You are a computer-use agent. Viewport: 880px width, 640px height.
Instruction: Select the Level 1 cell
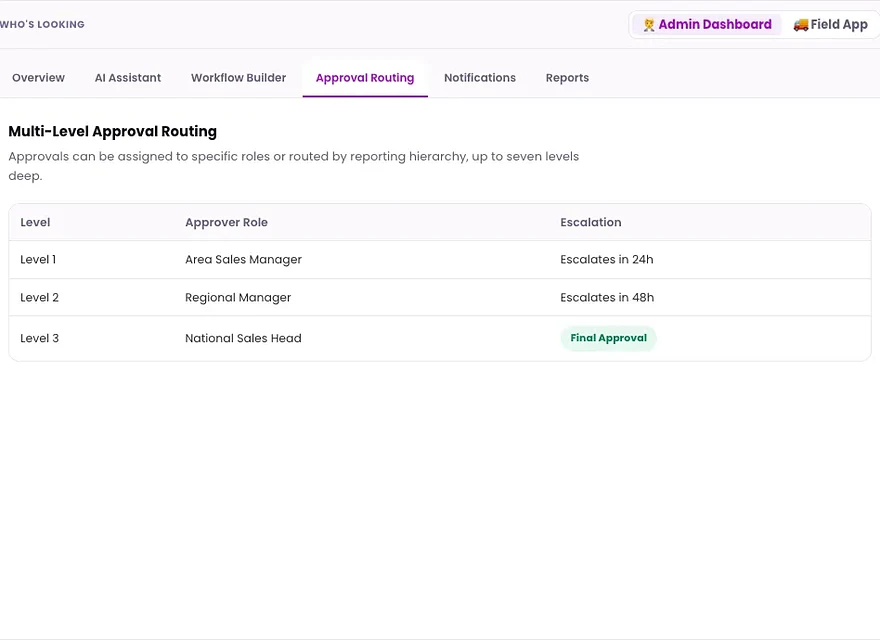[x=38, y=259]
